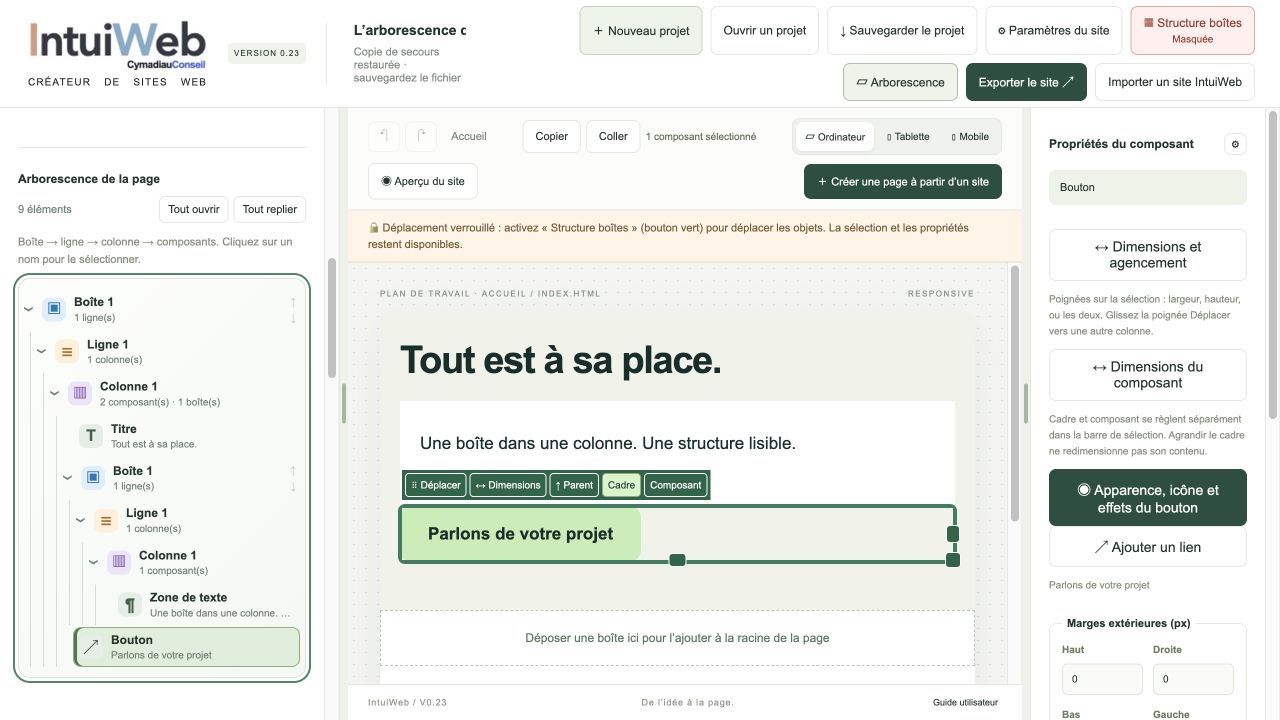Click the right-edge width handle of selection

(952, 534)
